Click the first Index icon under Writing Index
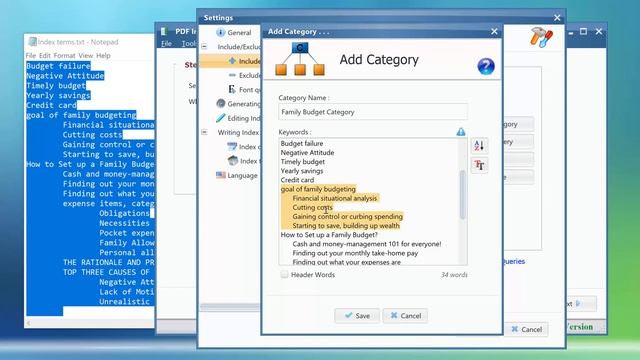Screen dimensions: 640x360 click(232, 147)
